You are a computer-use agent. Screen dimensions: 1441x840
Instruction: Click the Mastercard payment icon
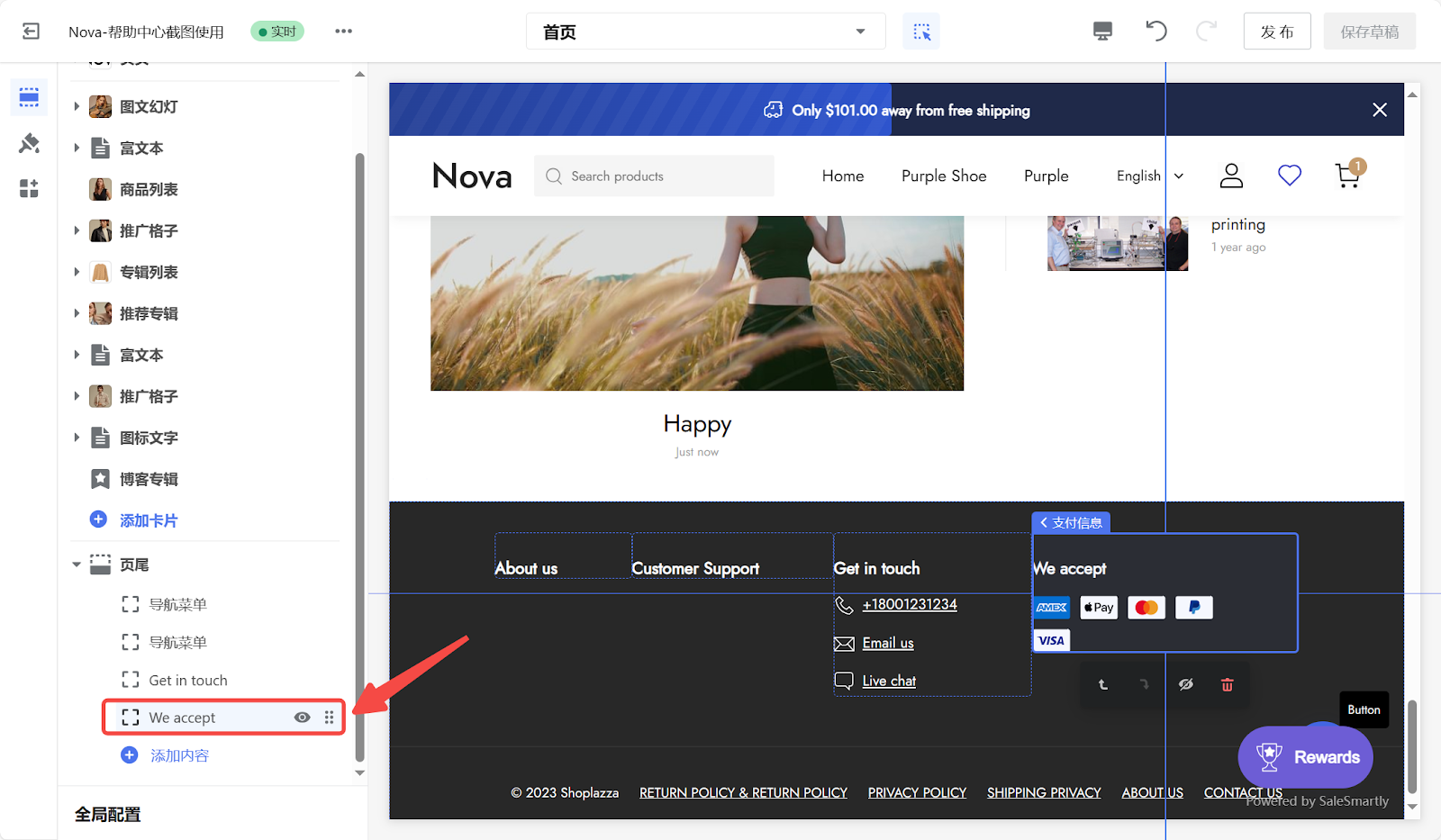[1146, 608]
